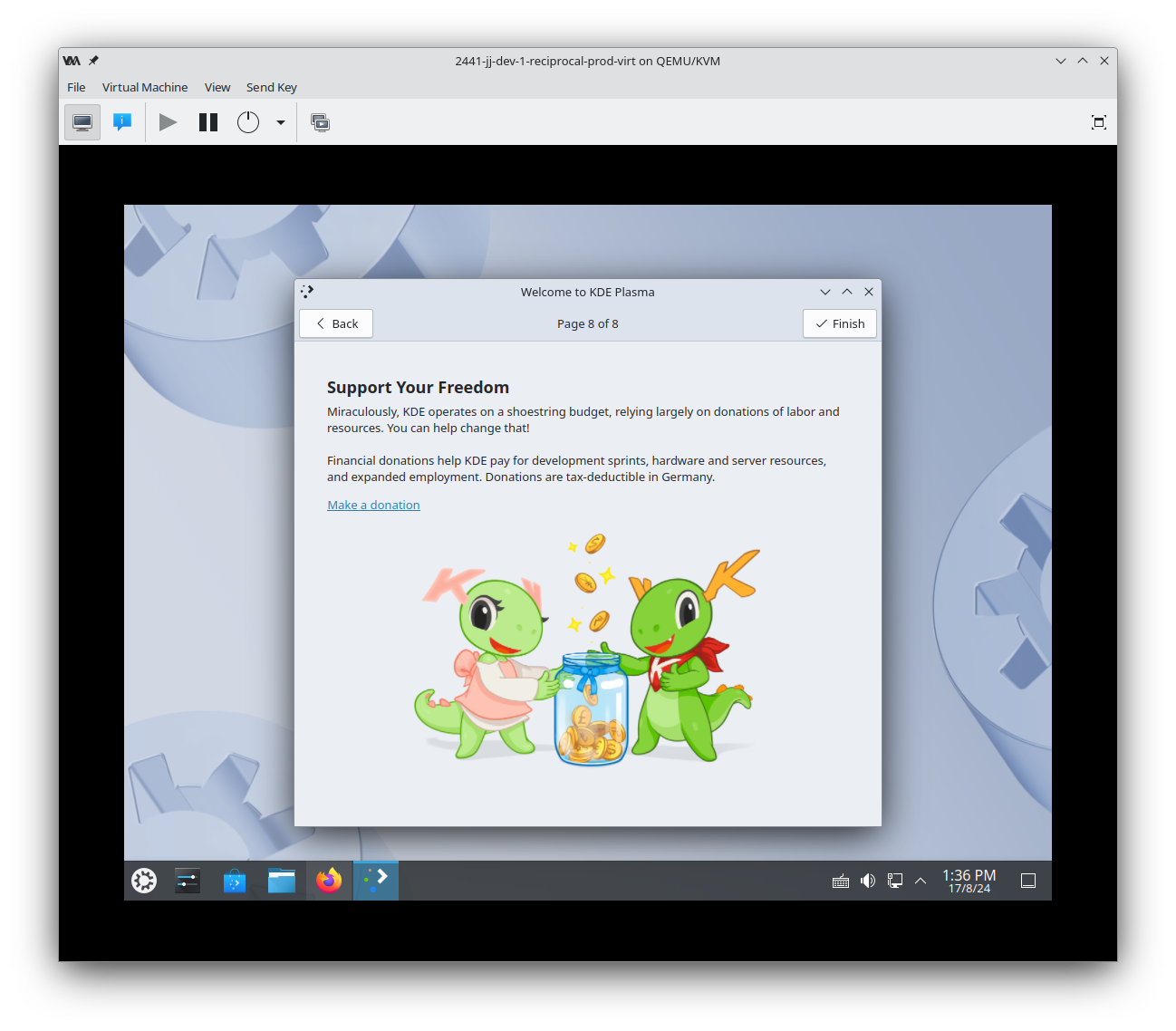The width and height of the screenshot is (1176, 1031).
Task: Pause the virtual machine
Action: point(208,122)
